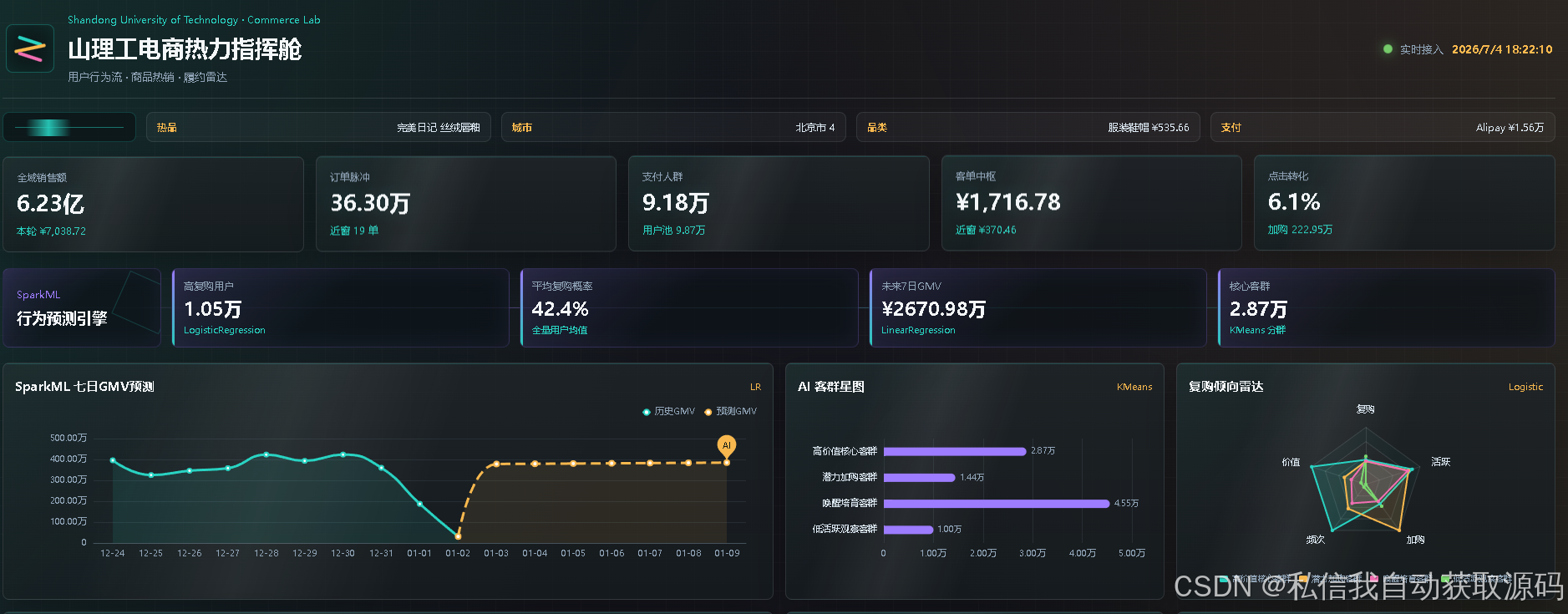The height and width of the screenshot is (614, 1568).
Task: Select the 未来7日GMV ¥2670.98万 card
Action: pos(1038,307)
